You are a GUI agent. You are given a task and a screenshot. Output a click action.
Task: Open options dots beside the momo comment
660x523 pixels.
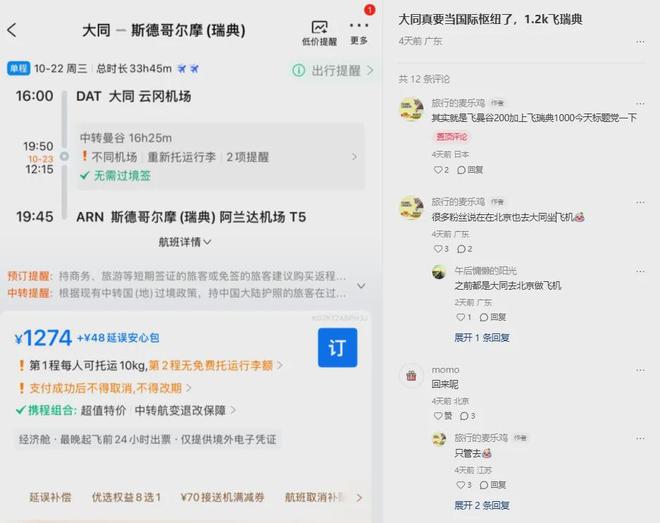640,370
